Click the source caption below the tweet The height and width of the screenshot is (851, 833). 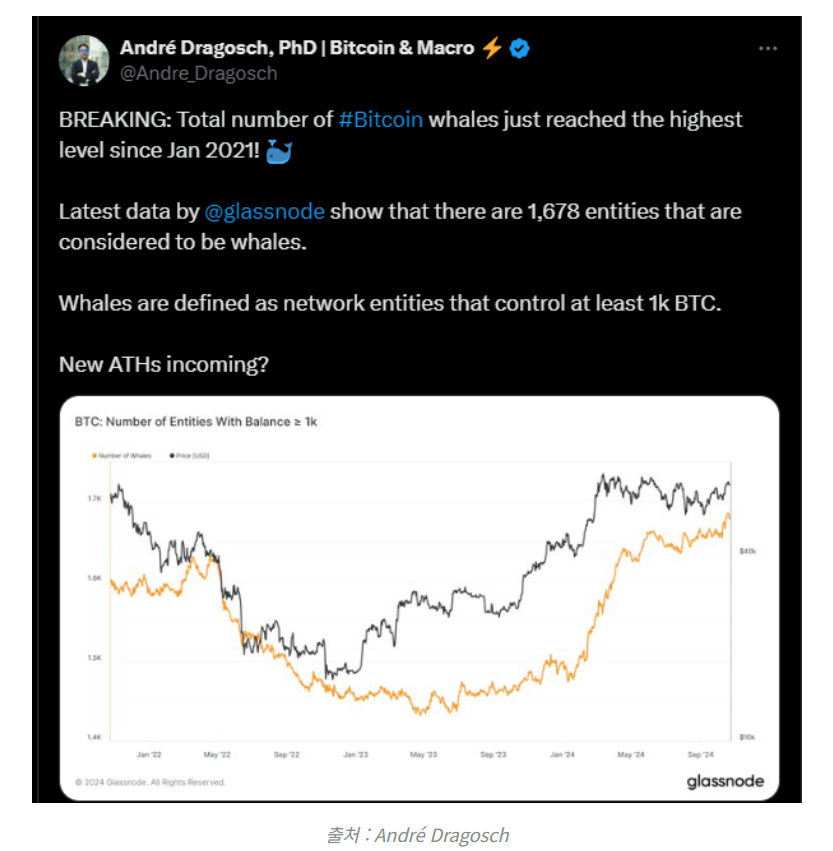417,833
